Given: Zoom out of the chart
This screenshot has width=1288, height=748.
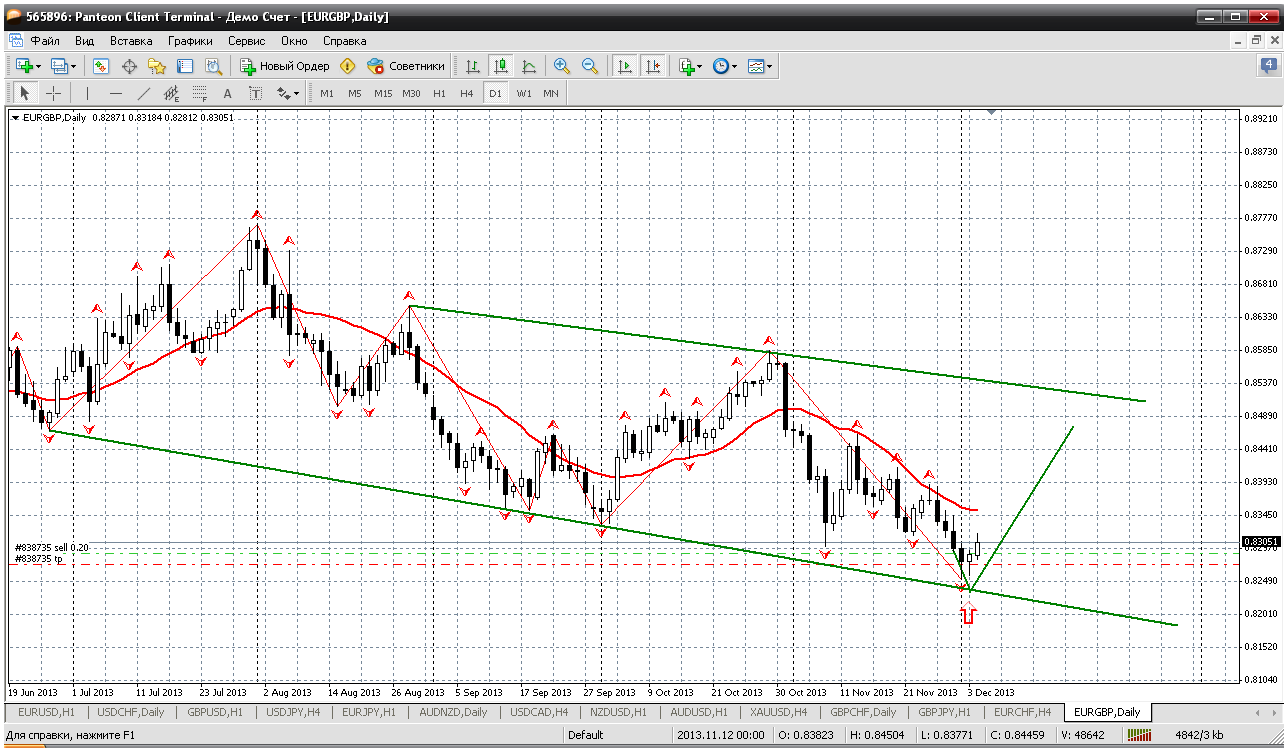Looking at the screenshot, I should (x=590, y=66).
